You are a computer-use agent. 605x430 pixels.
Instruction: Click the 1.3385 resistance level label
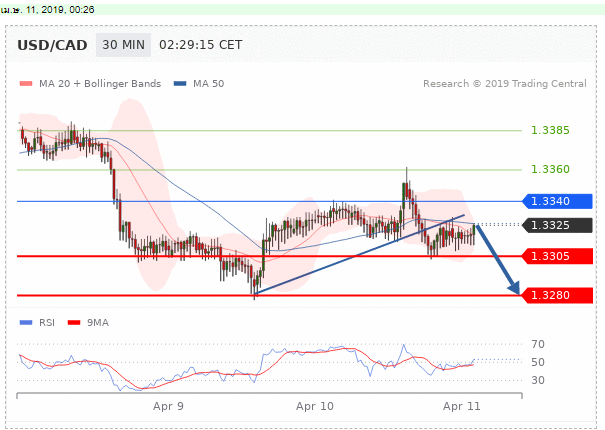tap(550, 130)
